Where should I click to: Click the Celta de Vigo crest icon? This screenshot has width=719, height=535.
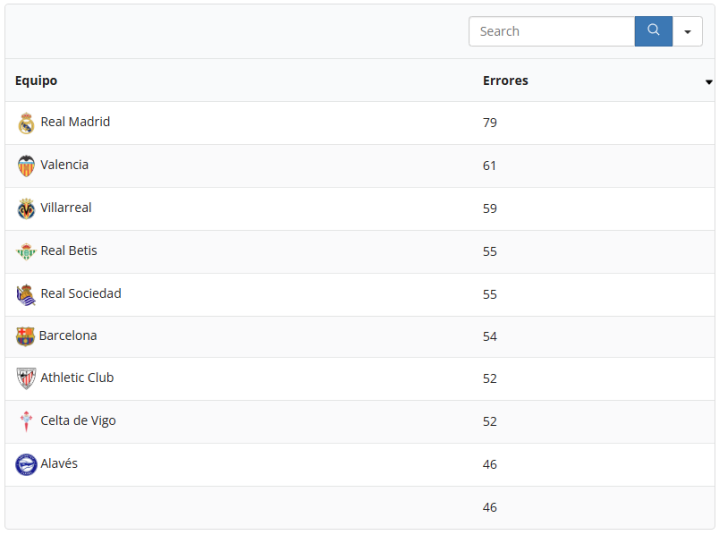coord(26,422)
